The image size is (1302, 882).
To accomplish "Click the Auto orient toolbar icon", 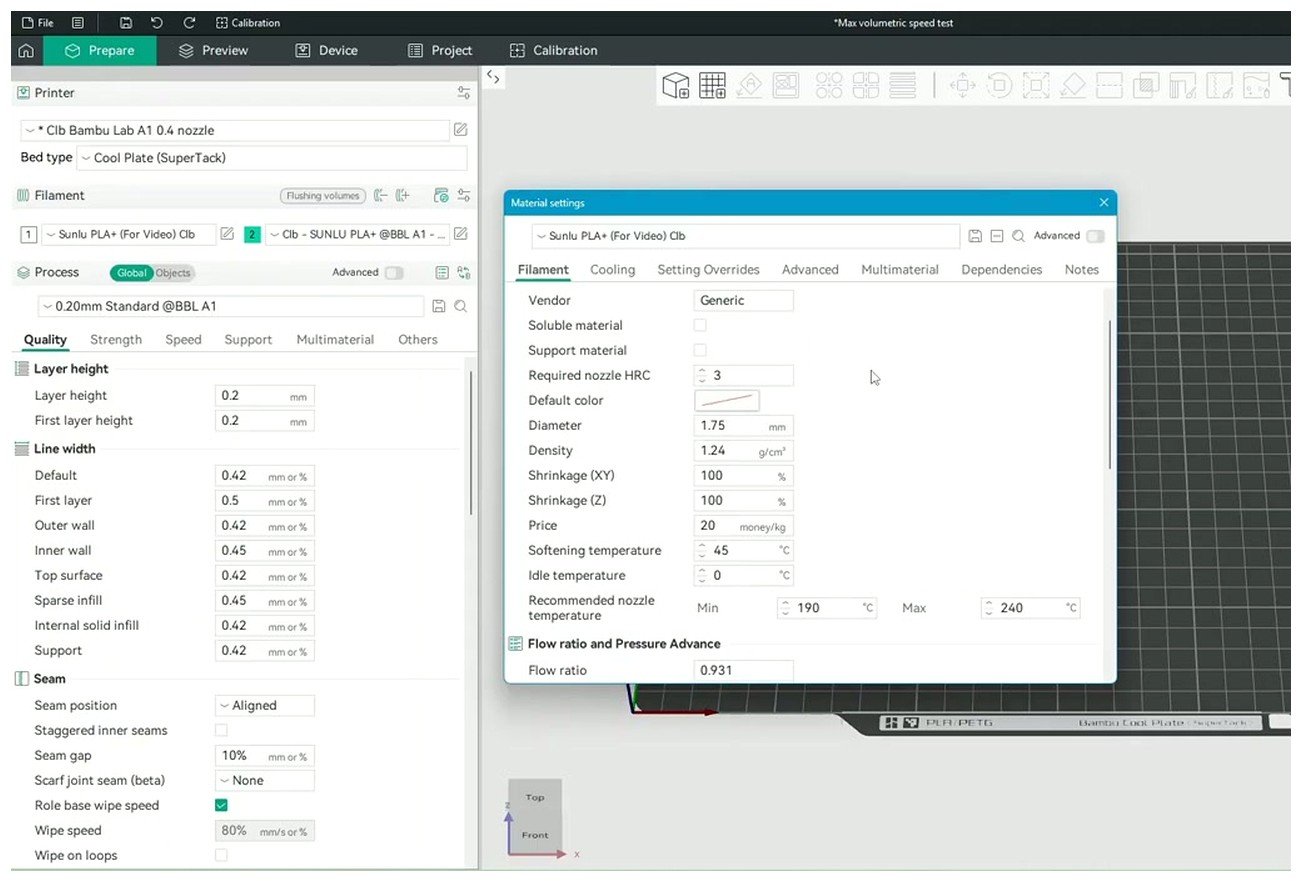I will (x=750, y=86).
